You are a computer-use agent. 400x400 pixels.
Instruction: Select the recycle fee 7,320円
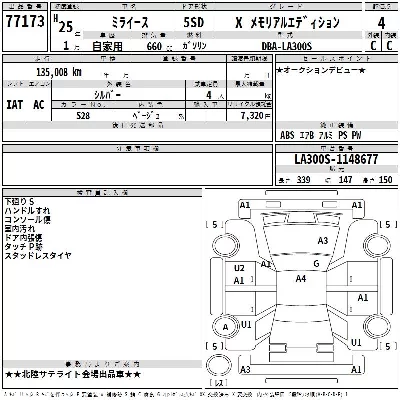click(256, 115)
